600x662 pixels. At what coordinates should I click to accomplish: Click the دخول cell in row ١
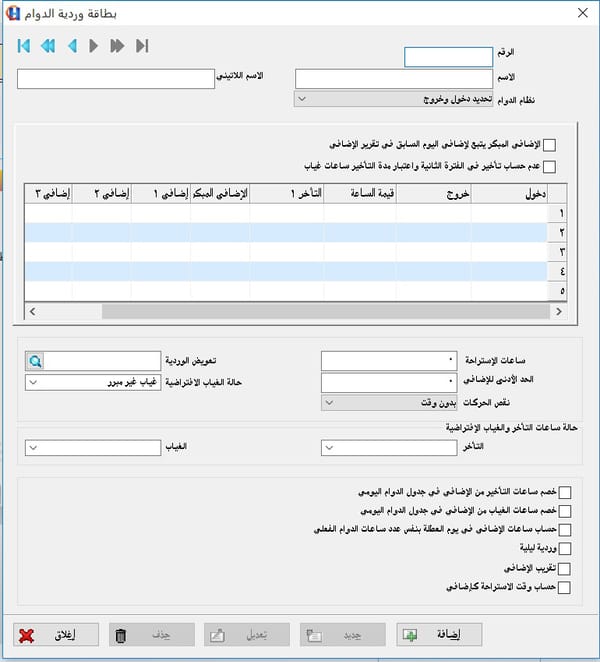click(509, 213)
